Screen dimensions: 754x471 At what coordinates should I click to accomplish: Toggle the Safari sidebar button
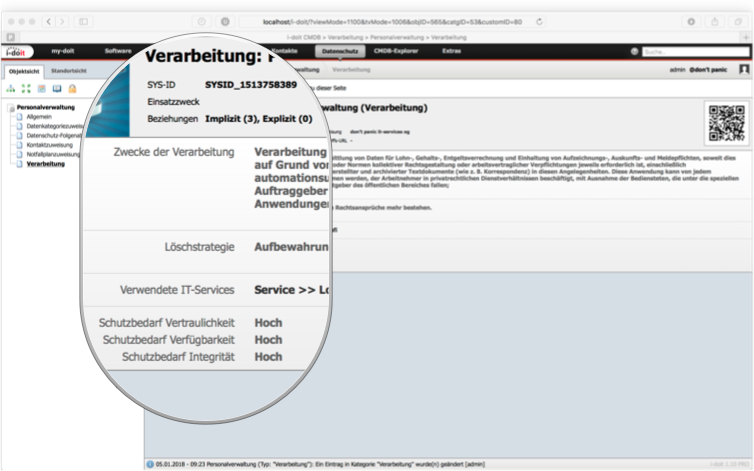point(84,22)
